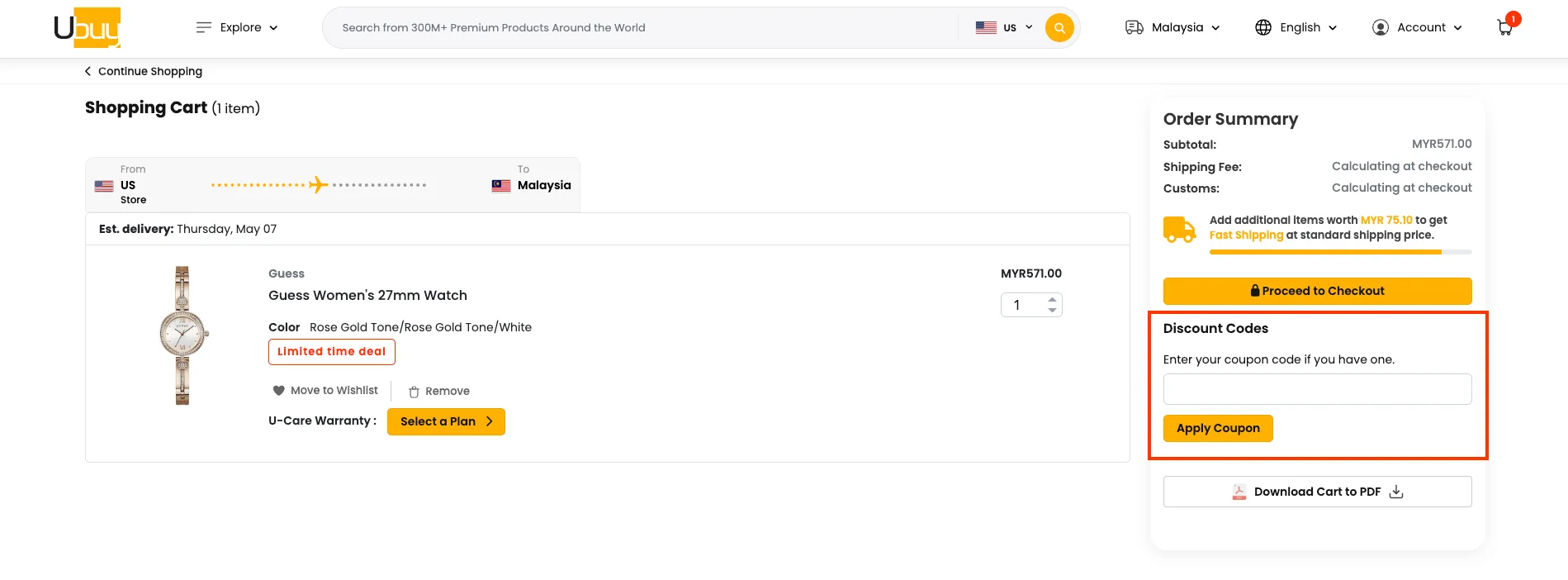Click the Explore hamburger icon

tap(203, 27)
